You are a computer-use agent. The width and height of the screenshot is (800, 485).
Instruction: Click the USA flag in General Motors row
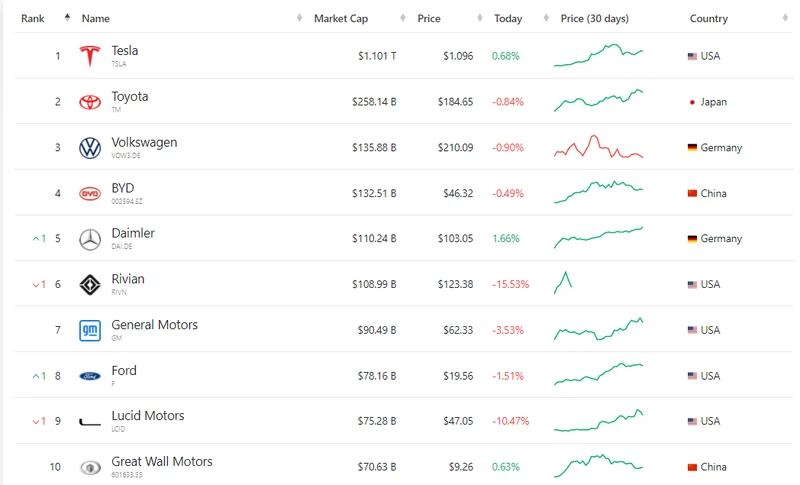[692, 330]
